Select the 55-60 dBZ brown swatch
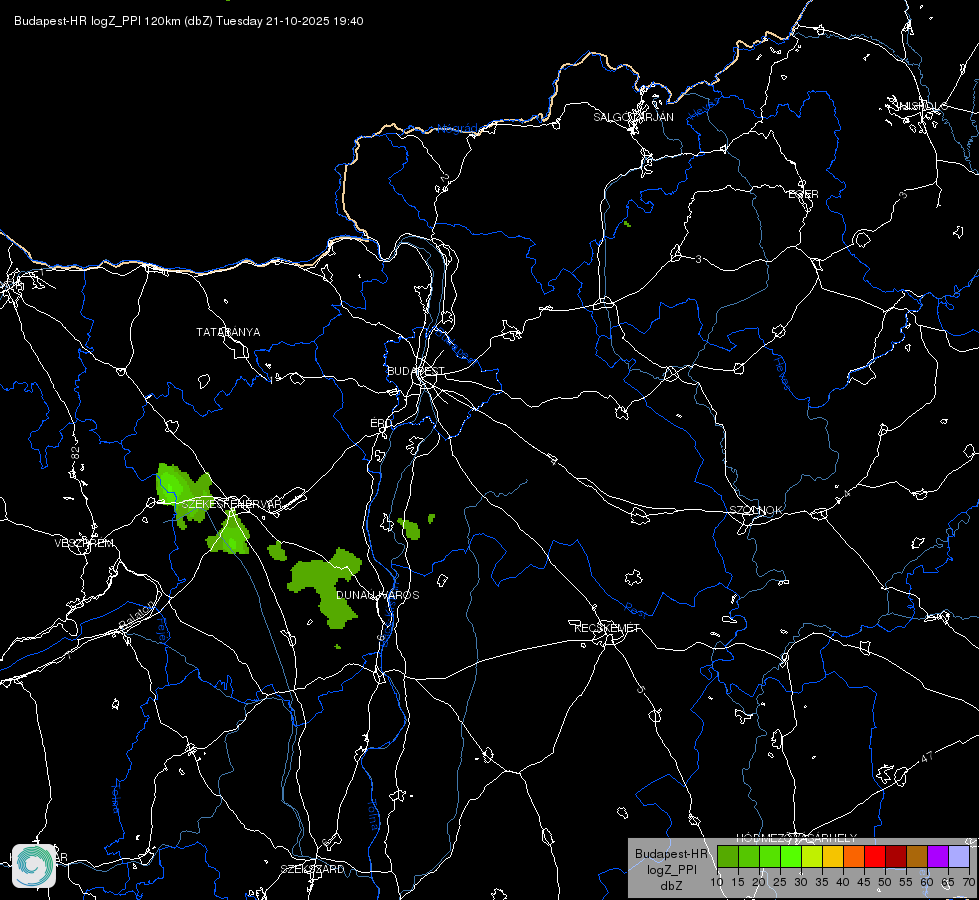Screen dimensions: 979x900 [917, 856]
